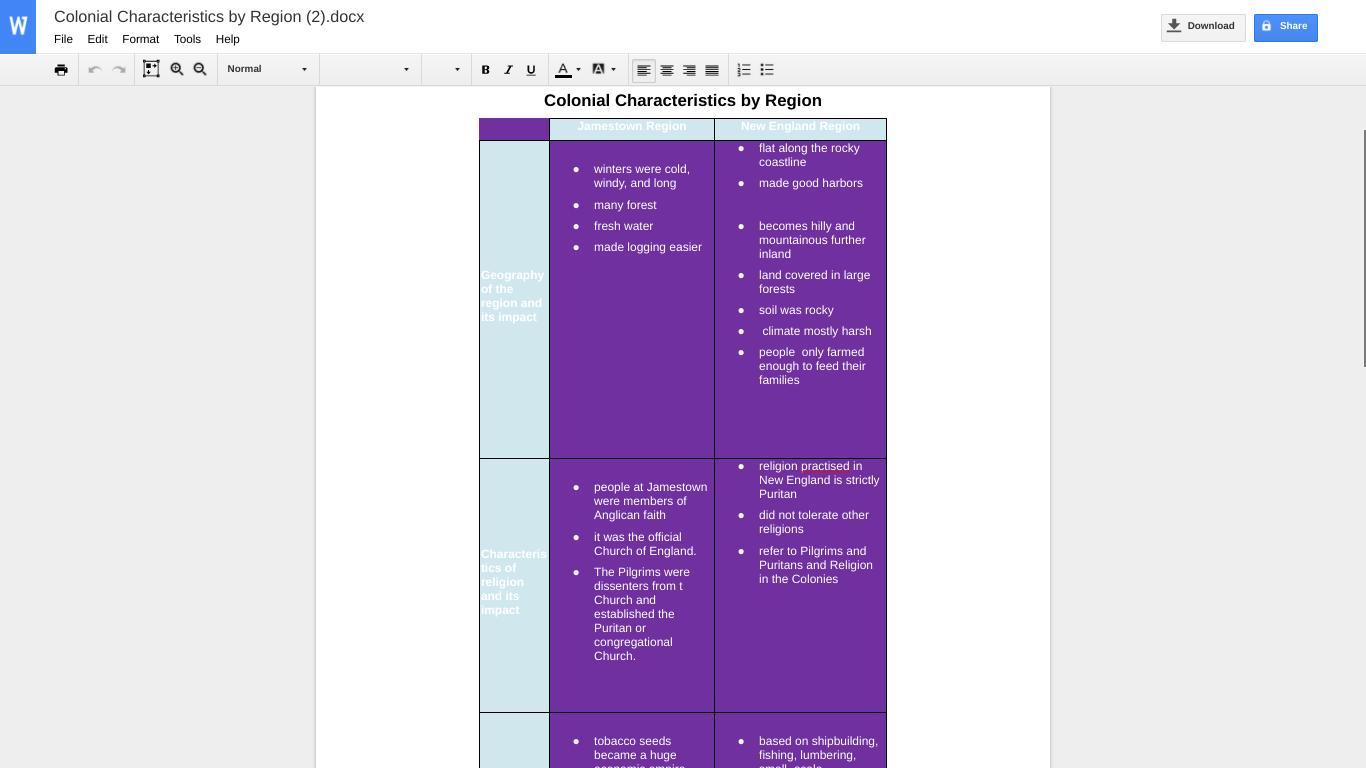1366x768 pixels.
Task: Open the Normal paragraph style dropdown
Action: [267, 69]
